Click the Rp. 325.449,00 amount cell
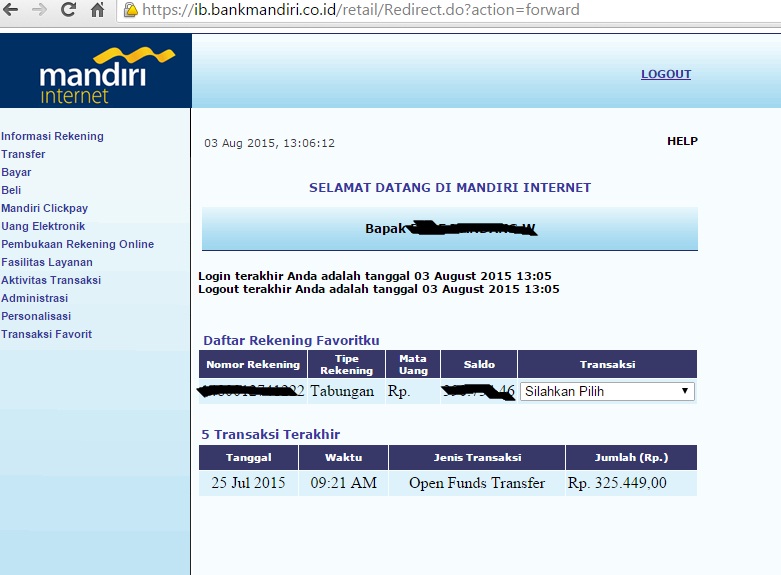The width and height of the screenshot is (781, 575). [631, 483]
